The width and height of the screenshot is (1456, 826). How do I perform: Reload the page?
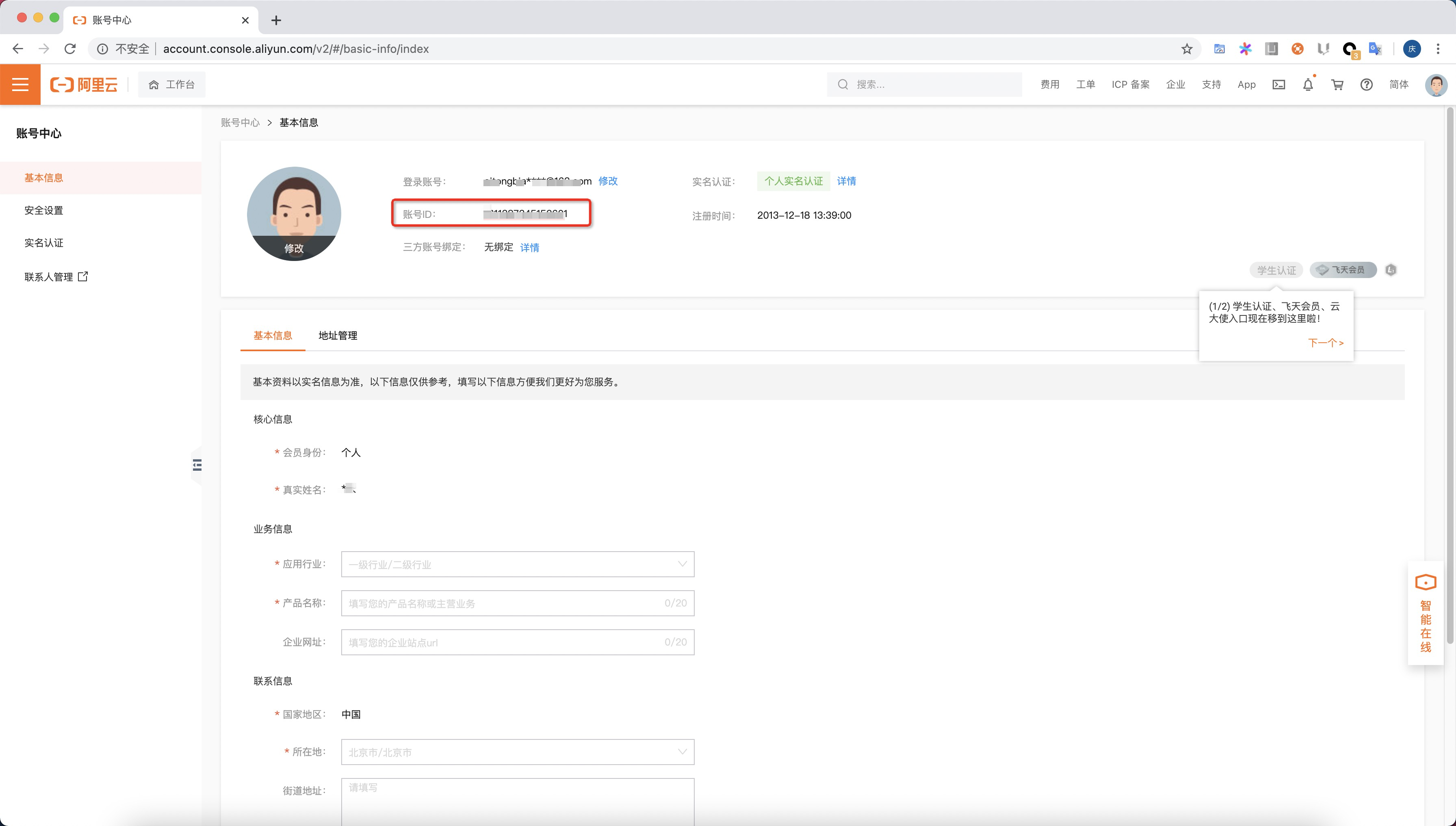(70, 49)
